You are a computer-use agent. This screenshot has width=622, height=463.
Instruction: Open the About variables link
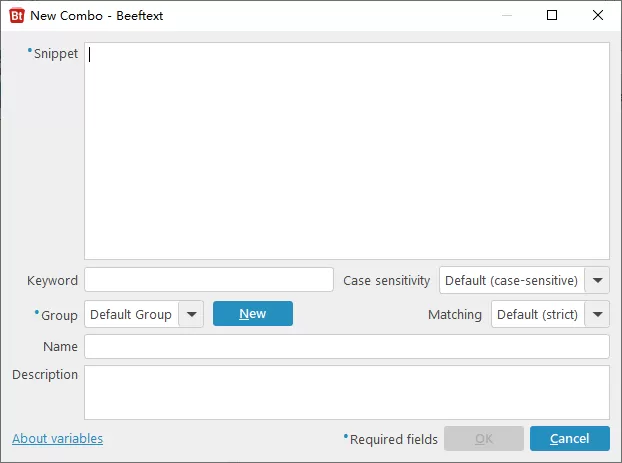(x=57, y=438)
